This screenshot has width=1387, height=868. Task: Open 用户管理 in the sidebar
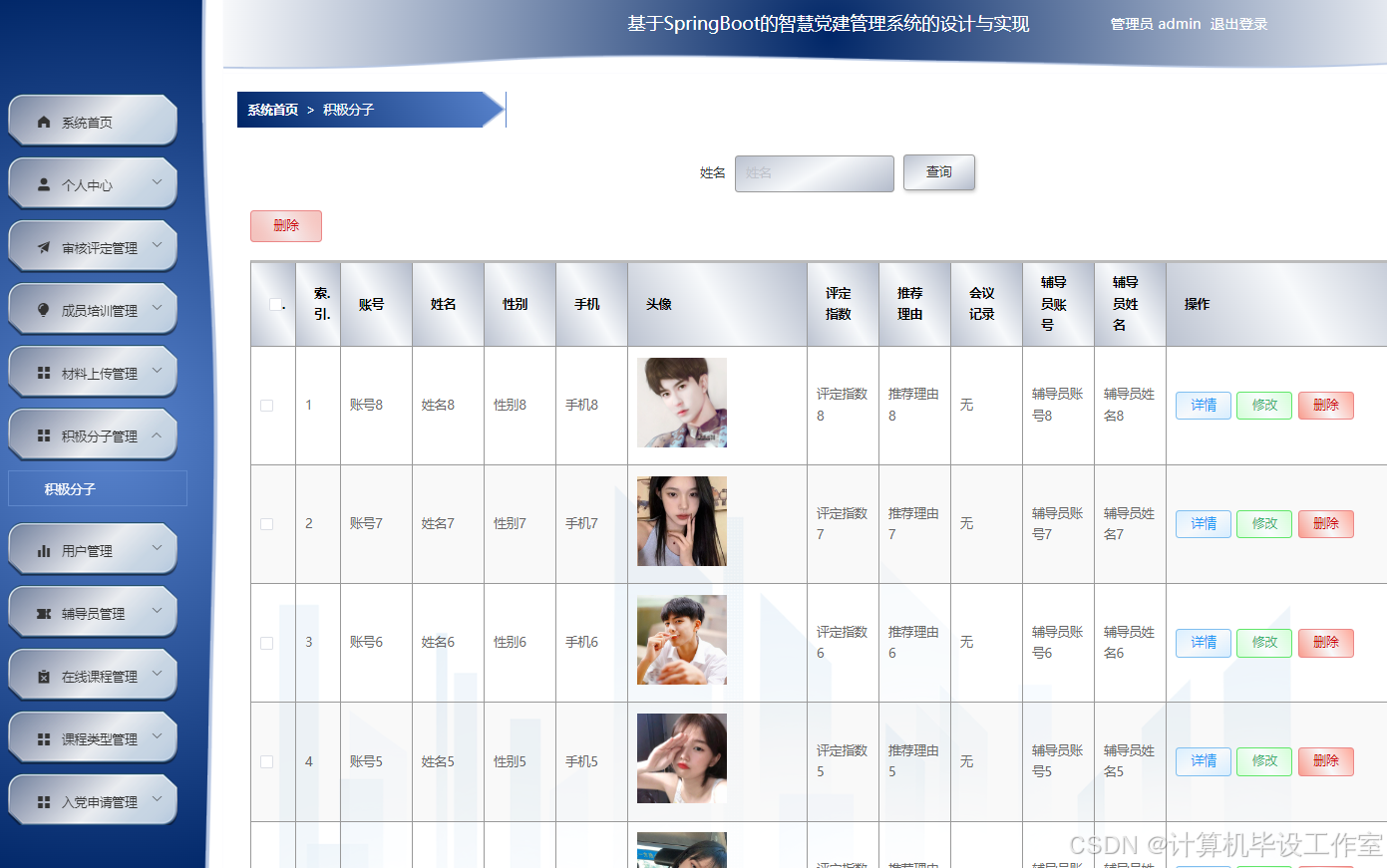[x=93, y=550]
